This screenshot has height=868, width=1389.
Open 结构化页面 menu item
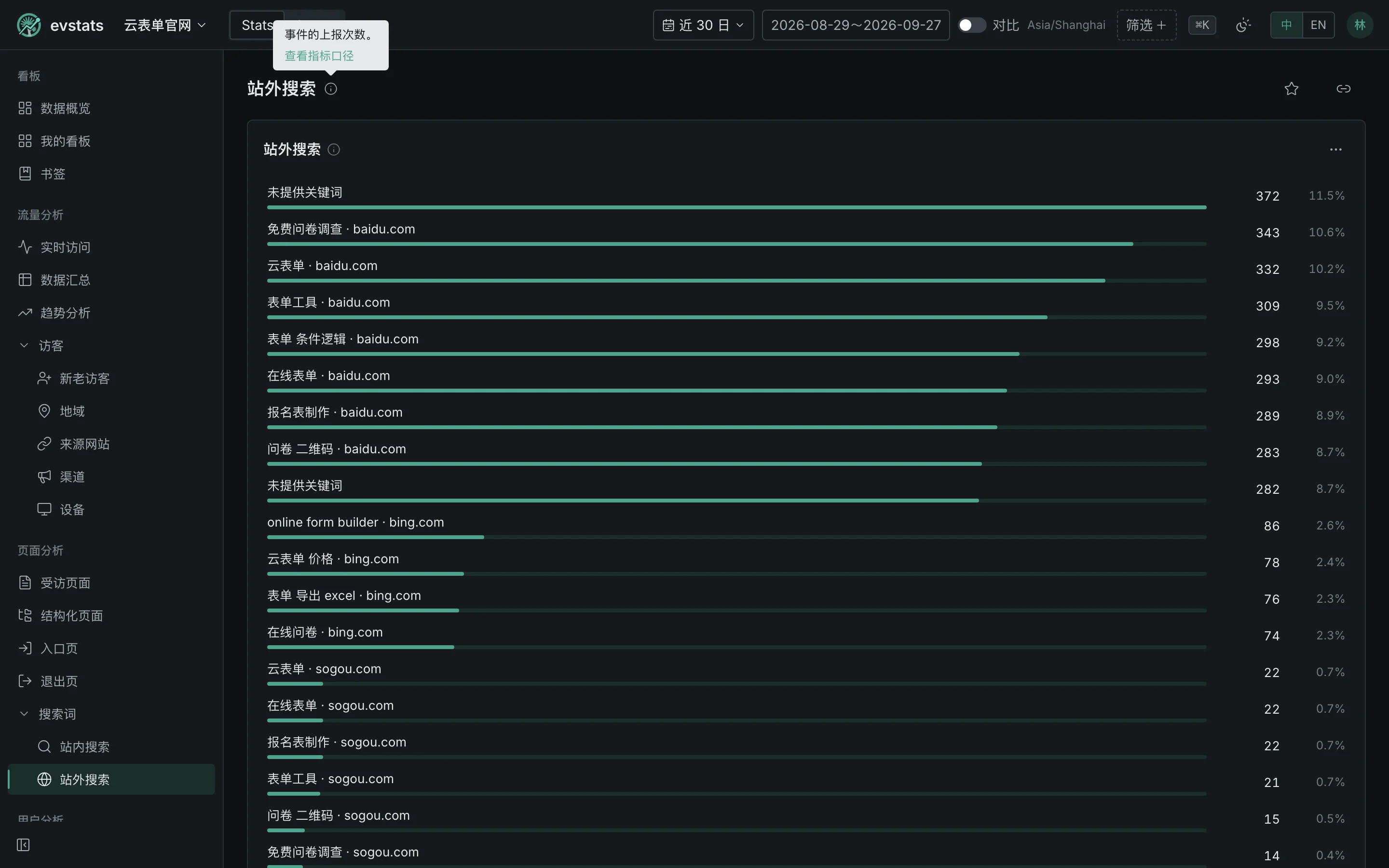(111, 616)
